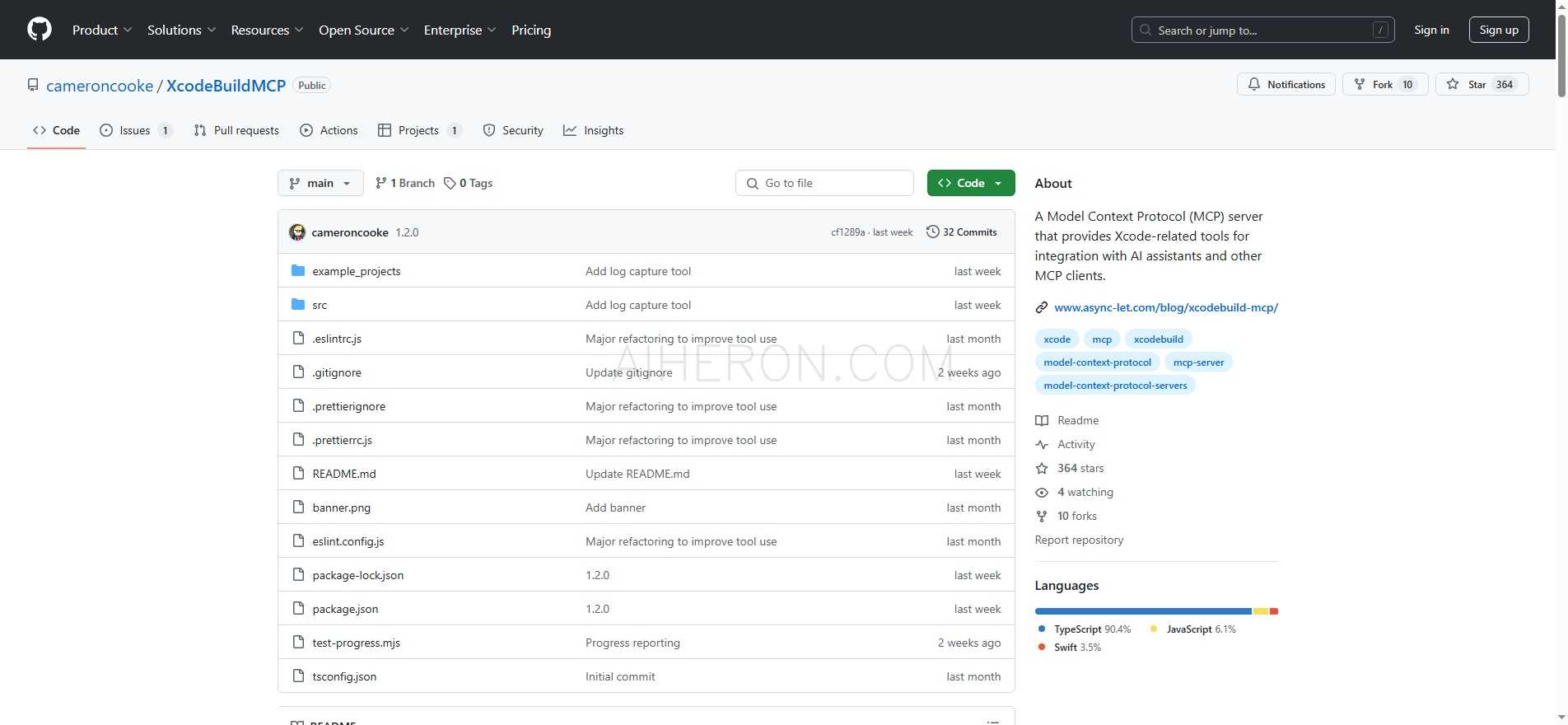
Task: Click the star icon in Star button
Action: tap(1453, 84)
